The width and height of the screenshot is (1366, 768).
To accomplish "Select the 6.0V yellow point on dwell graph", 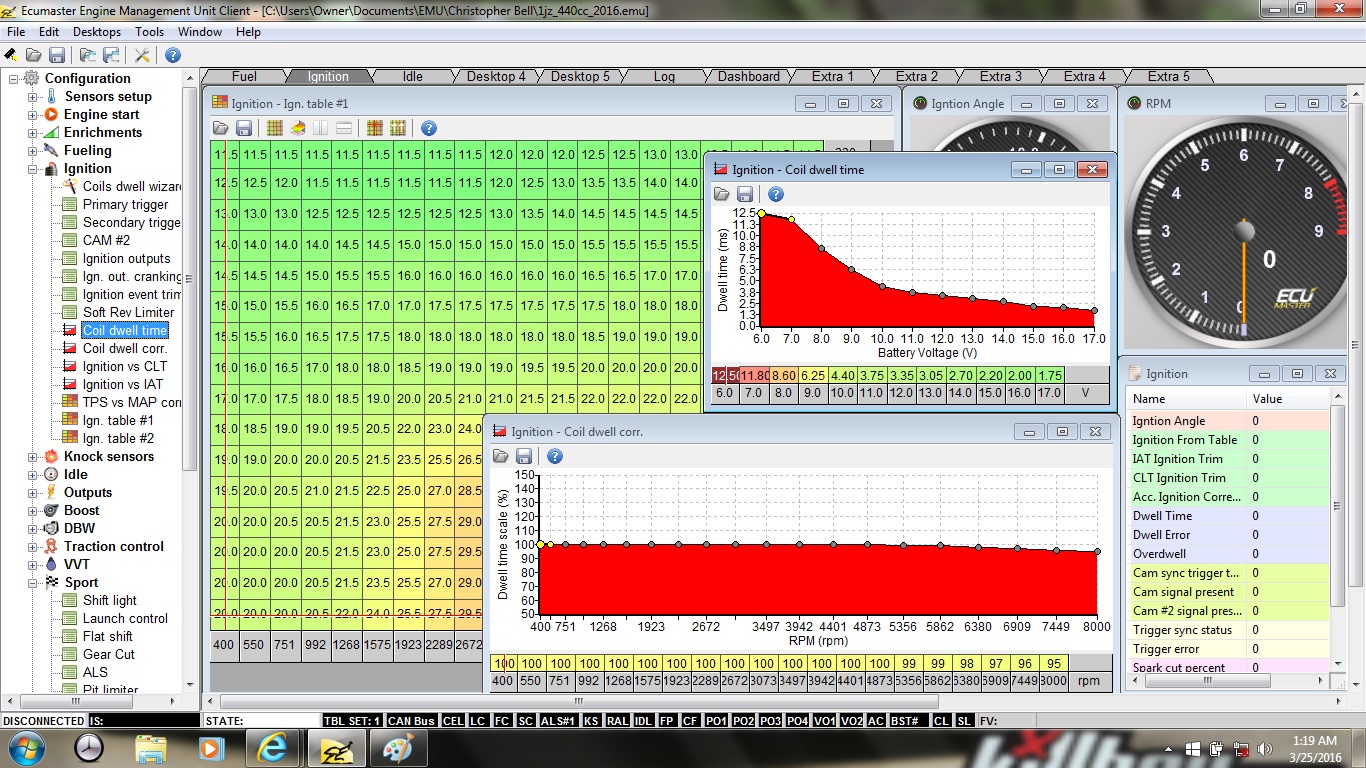I will (x=762, y=213).
